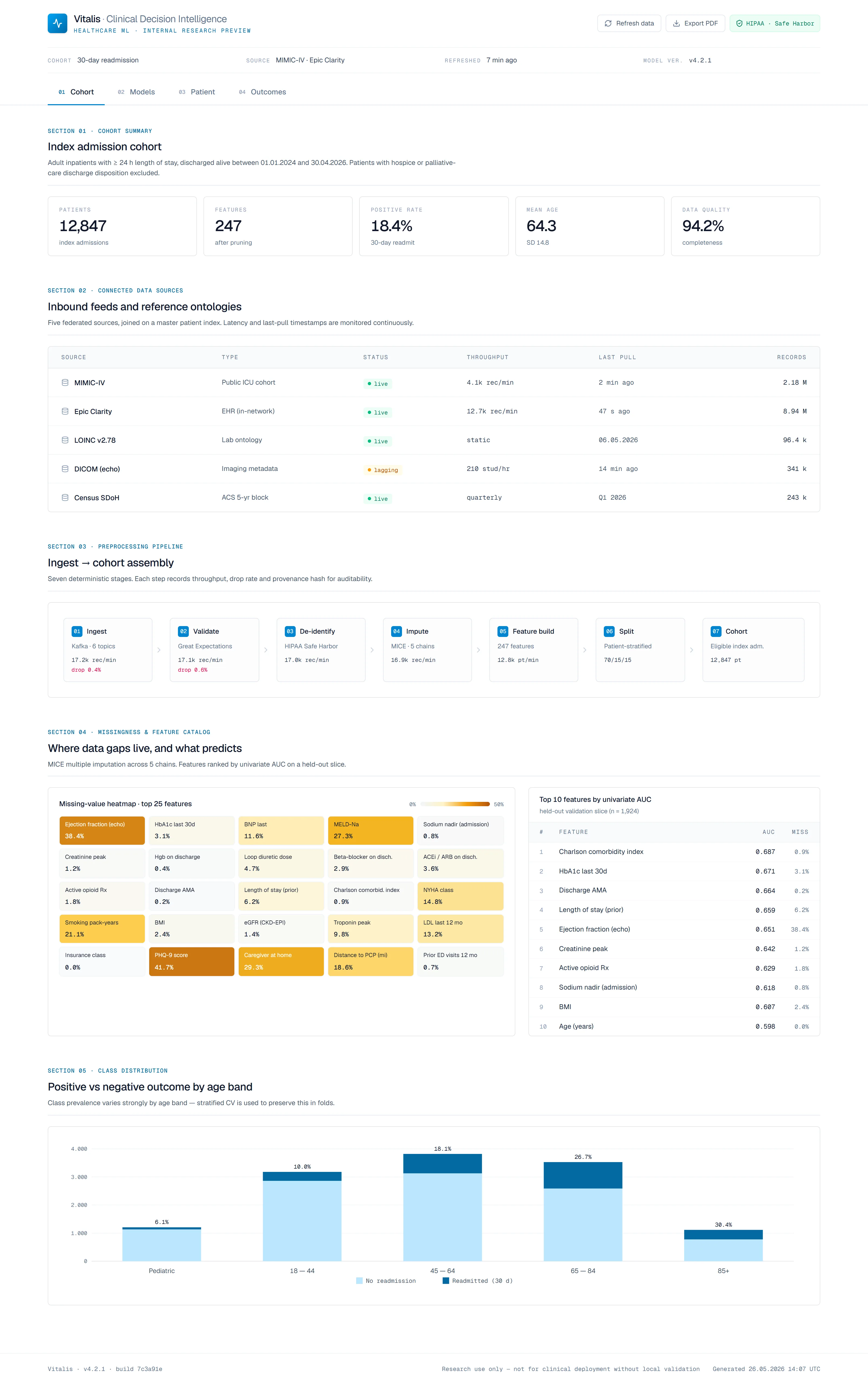Open the Outcomes tab
The height and width of the screenshot is (1384, 868).
tap(262, 92)
